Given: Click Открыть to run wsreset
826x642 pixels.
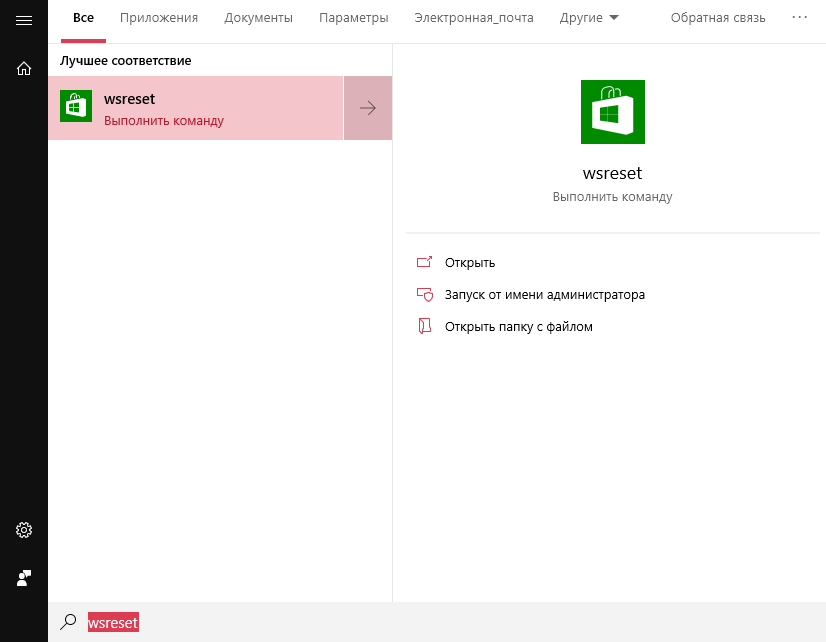Looking at the screenshot, I should [x=469, y=263].
